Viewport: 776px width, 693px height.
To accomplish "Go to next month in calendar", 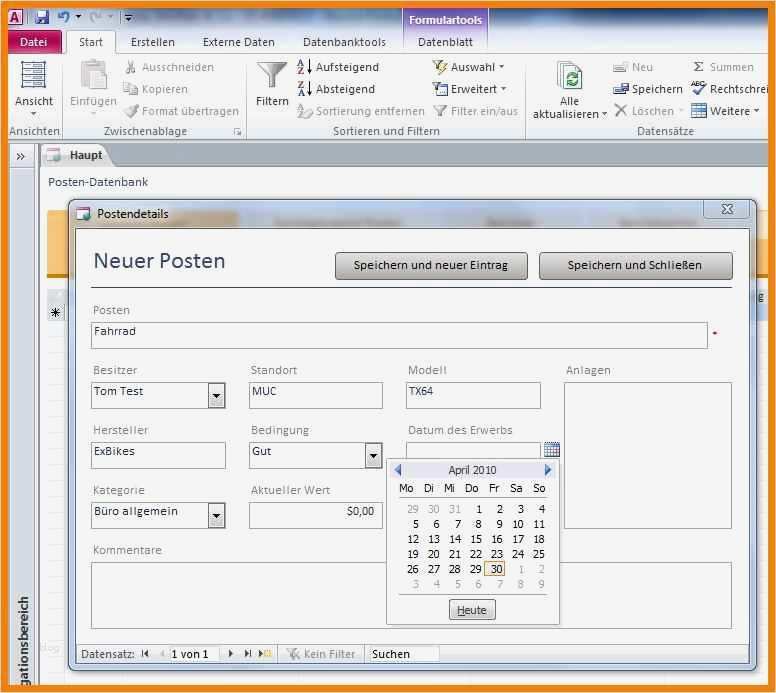I will coord(547,470).
